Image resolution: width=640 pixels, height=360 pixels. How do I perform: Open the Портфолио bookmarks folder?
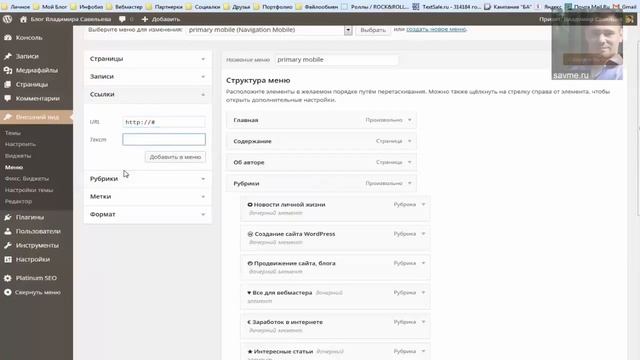coord(273,7)
